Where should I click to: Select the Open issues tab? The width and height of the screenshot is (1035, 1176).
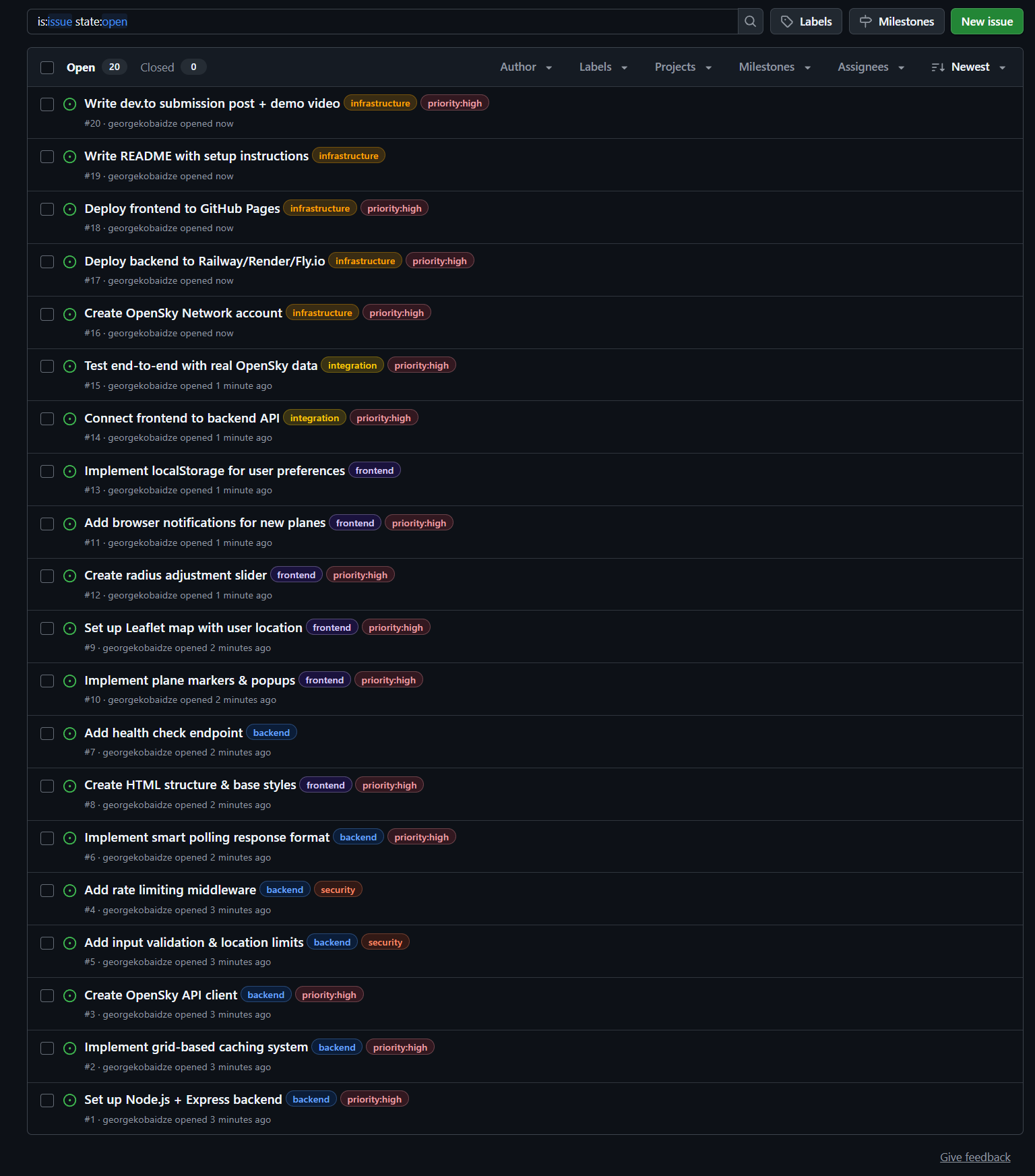[x=94, y=67]
